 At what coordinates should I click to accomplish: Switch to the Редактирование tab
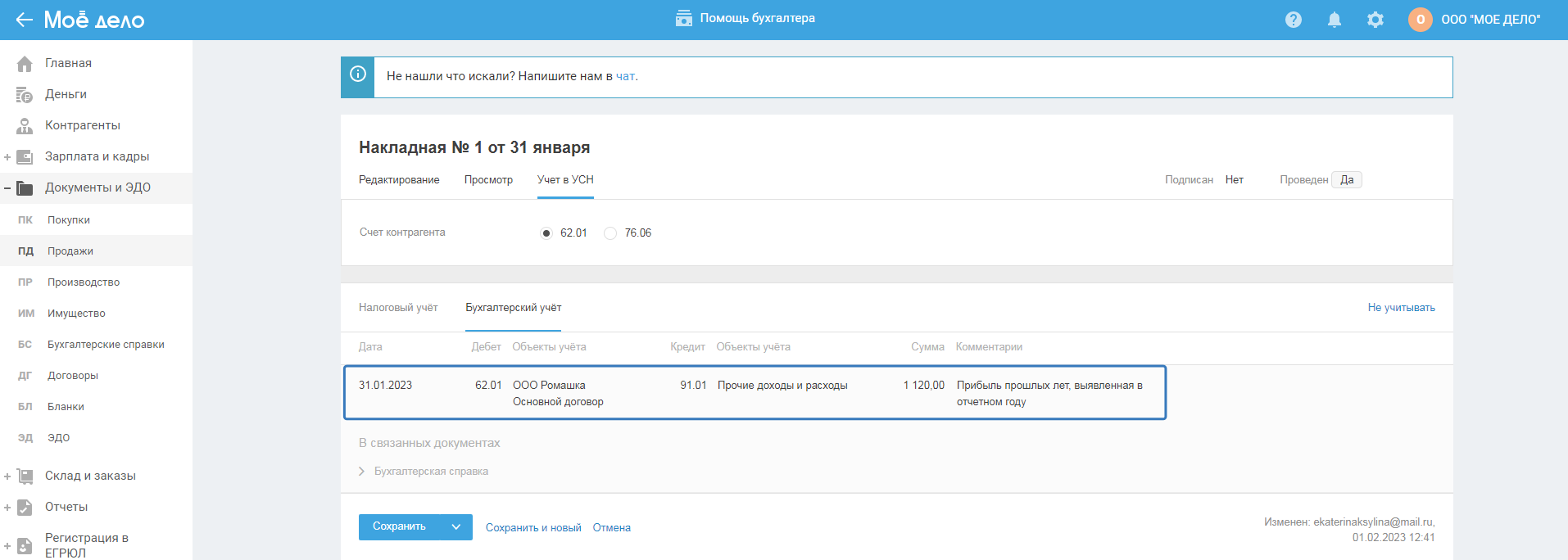(x=399, y=180)
